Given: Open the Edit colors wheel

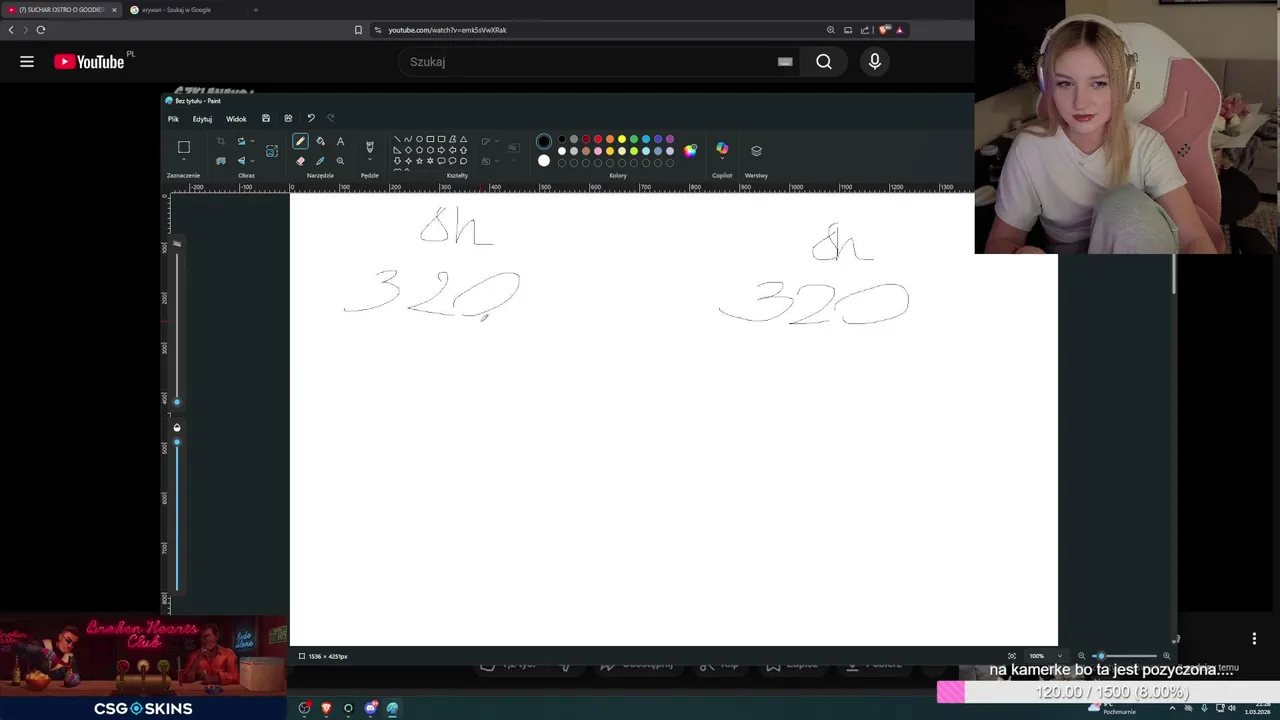Looking at the screenshot, I should (x=690, y=151).
